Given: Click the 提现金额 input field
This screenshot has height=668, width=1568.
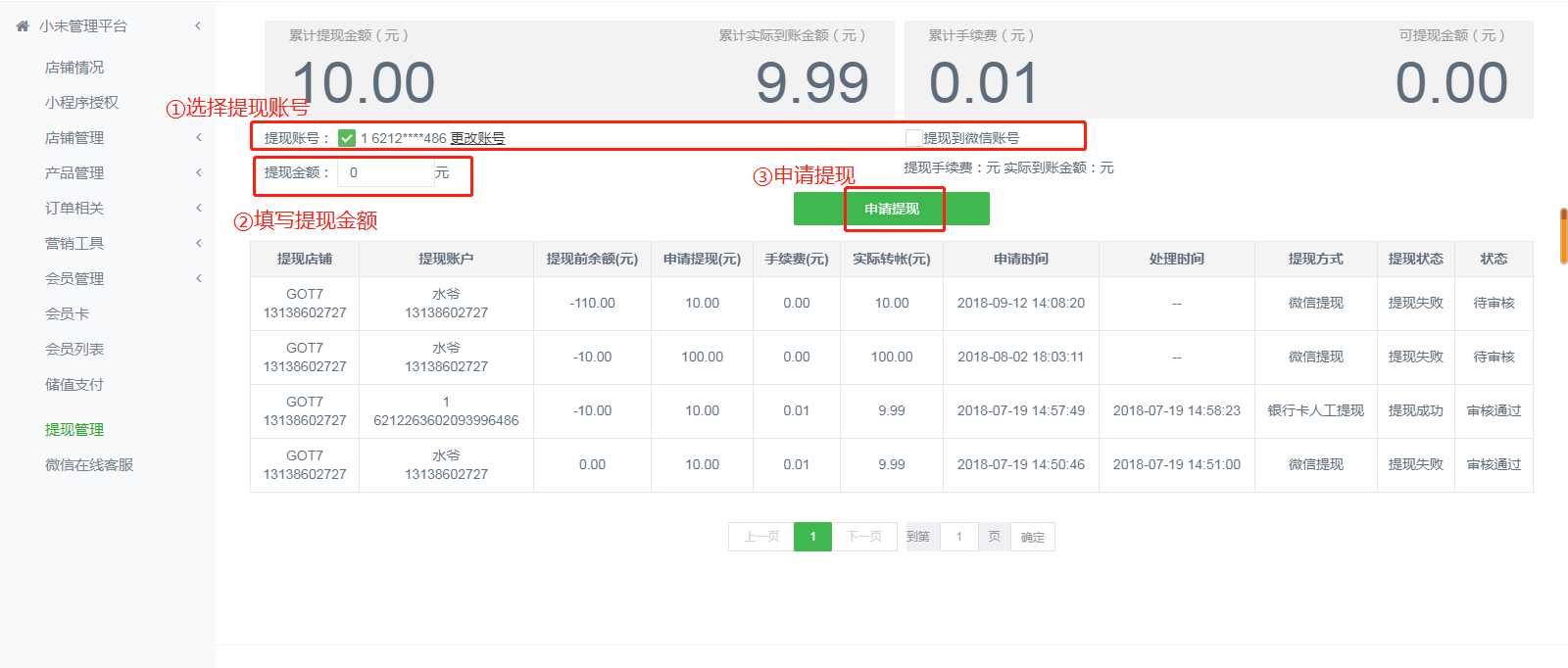Looking at the screenshot, I should click(x=386, y=173).
